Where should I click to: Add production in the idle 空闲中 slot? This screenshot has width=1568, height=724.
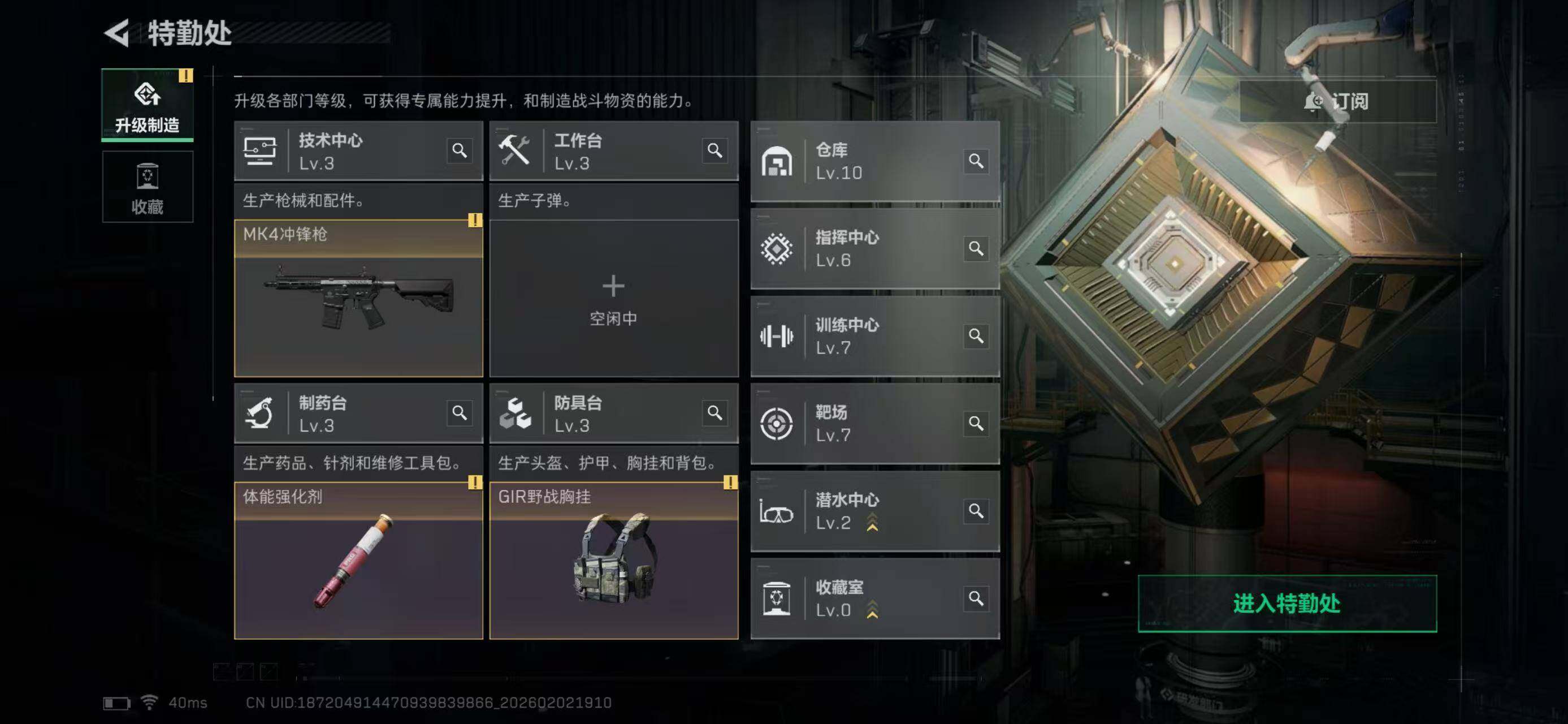[x=613, y=299]
